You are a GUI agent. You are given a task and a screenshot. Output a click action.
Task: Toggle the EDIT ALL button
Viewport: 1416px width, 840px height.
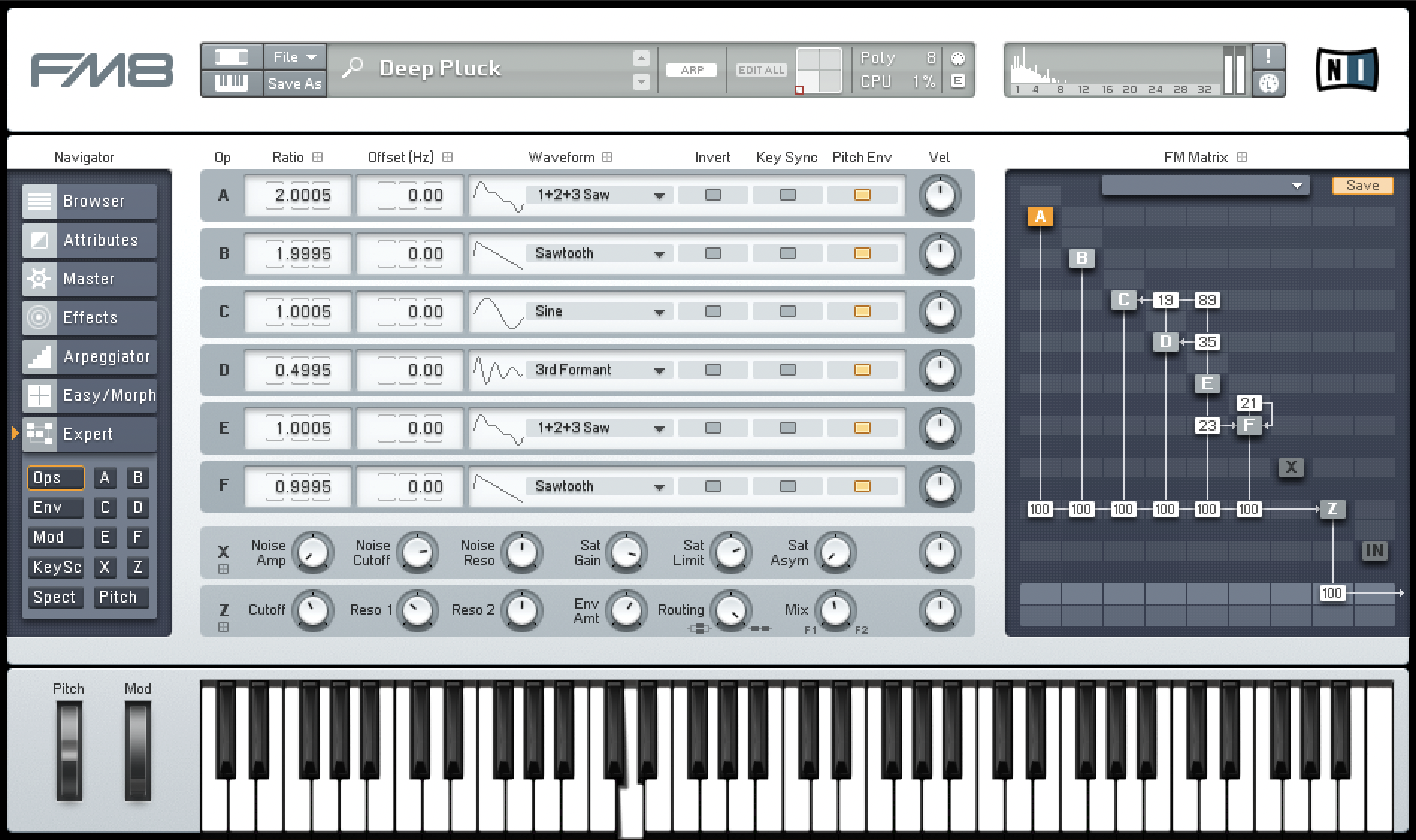click(x=761, y=70)
